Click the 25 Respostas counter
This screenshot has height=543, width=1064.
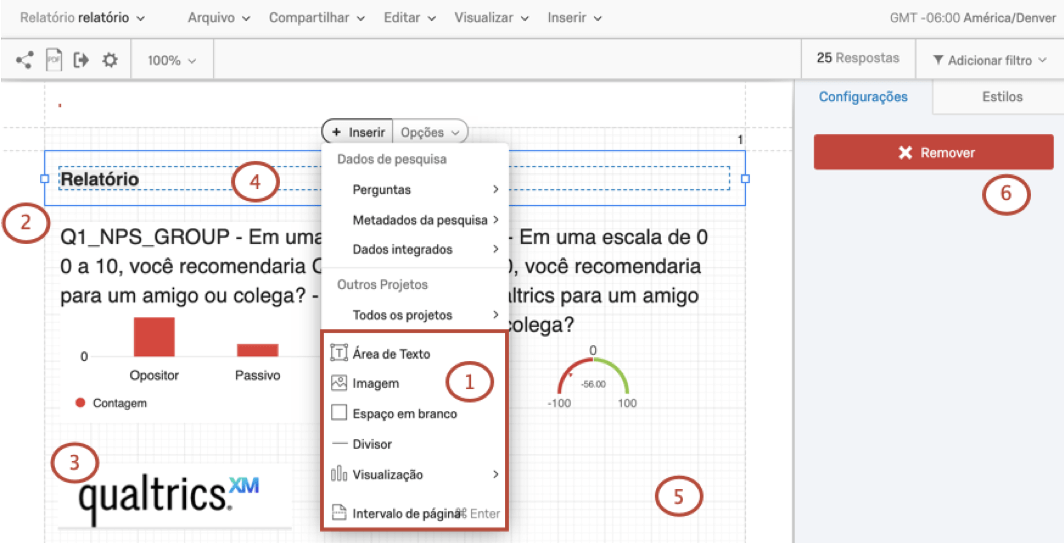click(858, 58)
